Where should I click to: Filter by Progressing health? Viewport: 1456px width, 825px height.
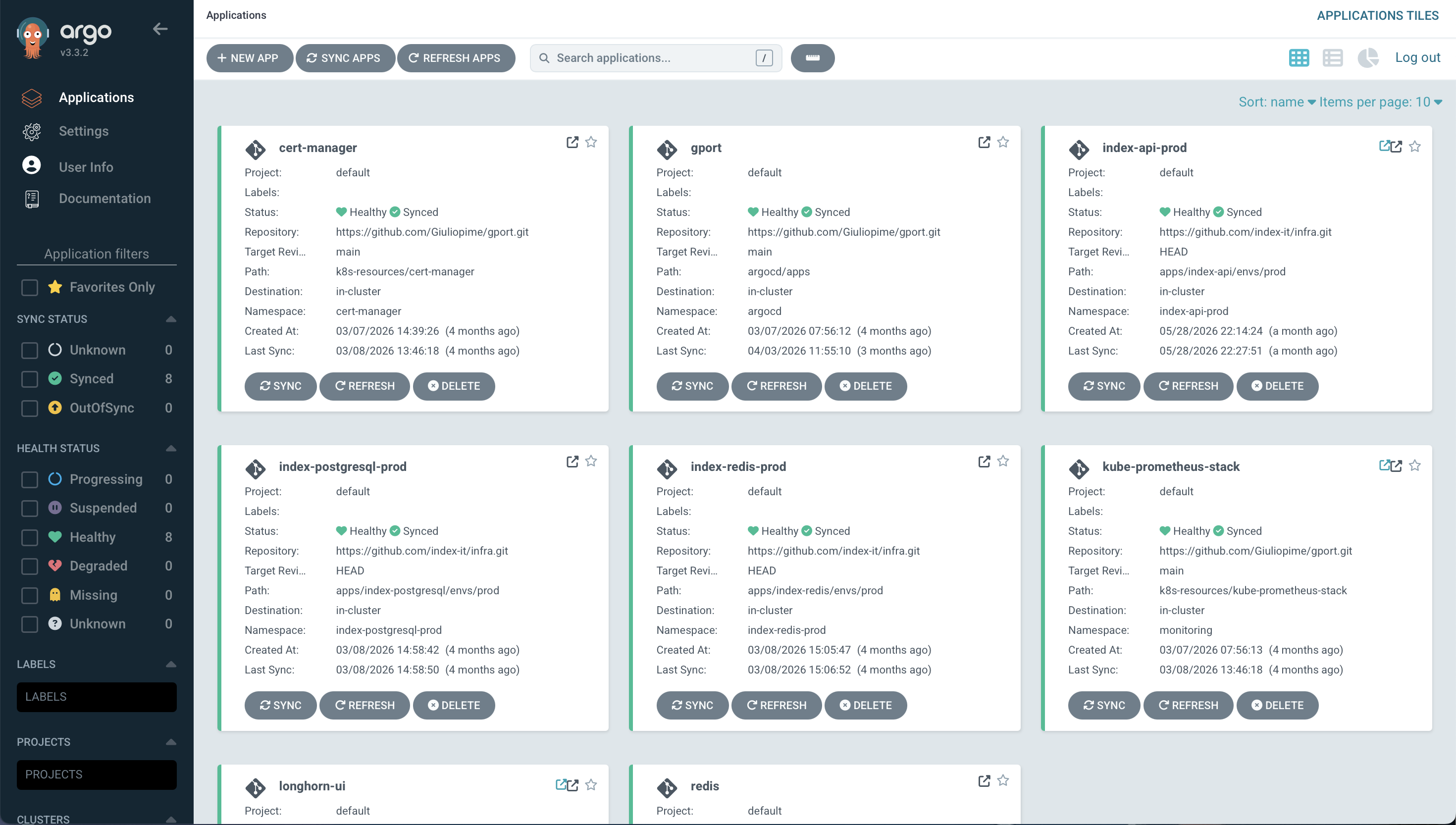pos(29,479)
